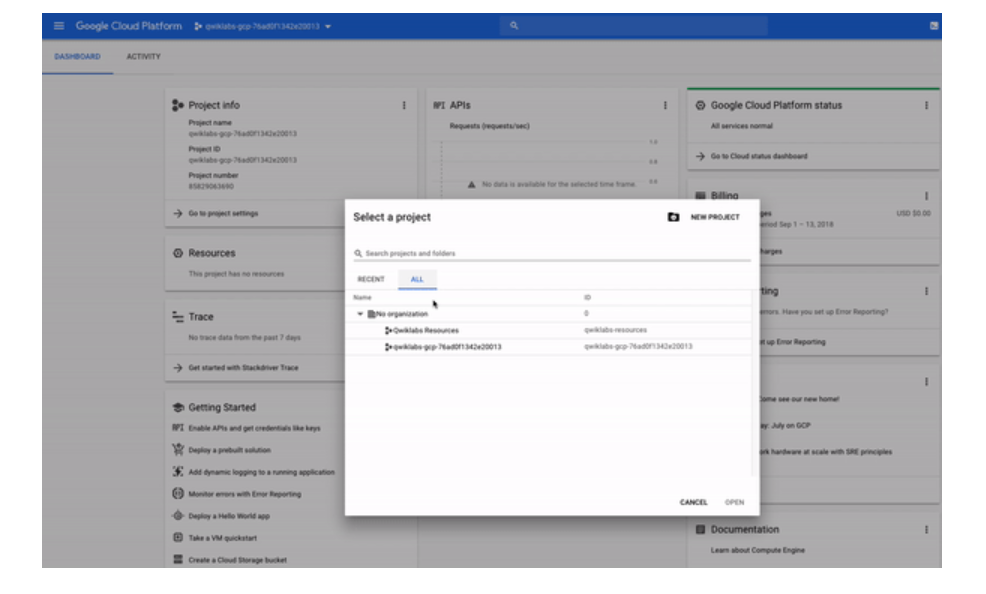Click the July on GCP news item
This screenshot has height=594, width=986.
(785, 426)
